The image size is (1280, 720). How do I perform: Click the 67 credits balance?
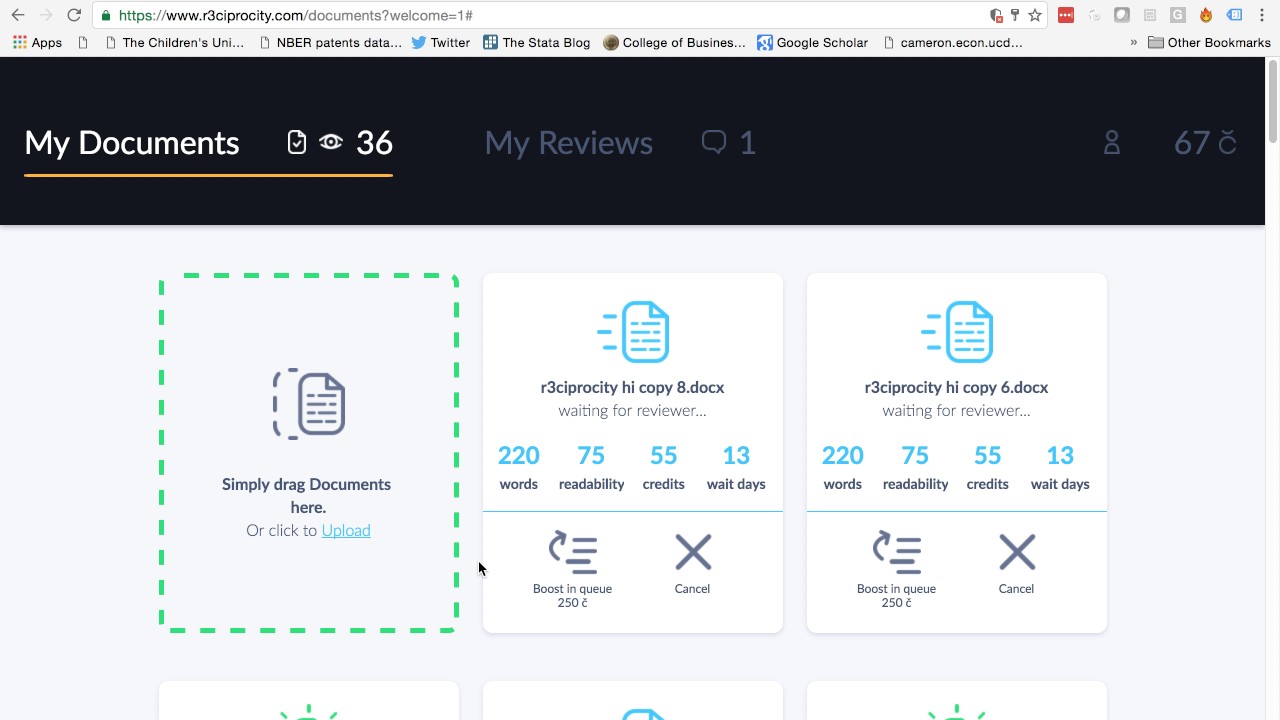click(x=1205, y=143)
